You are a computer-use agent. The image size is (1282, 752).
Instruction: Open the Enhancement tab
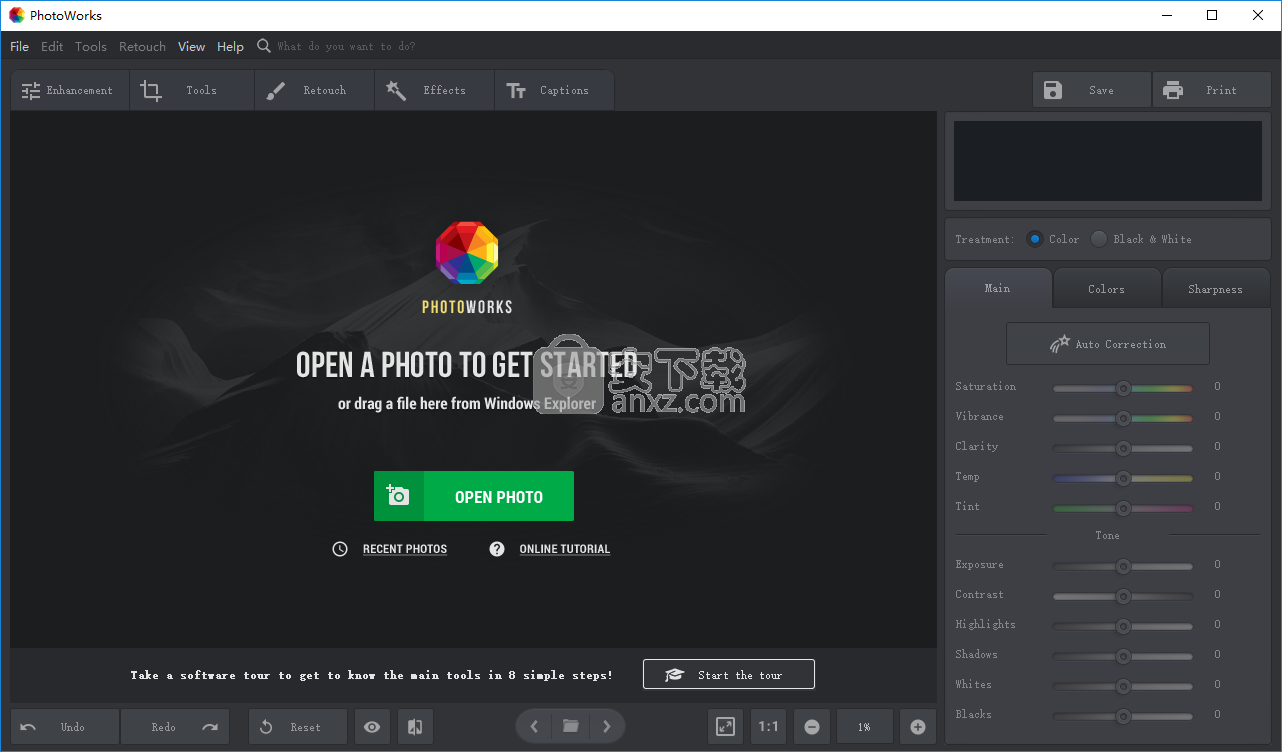70,90
